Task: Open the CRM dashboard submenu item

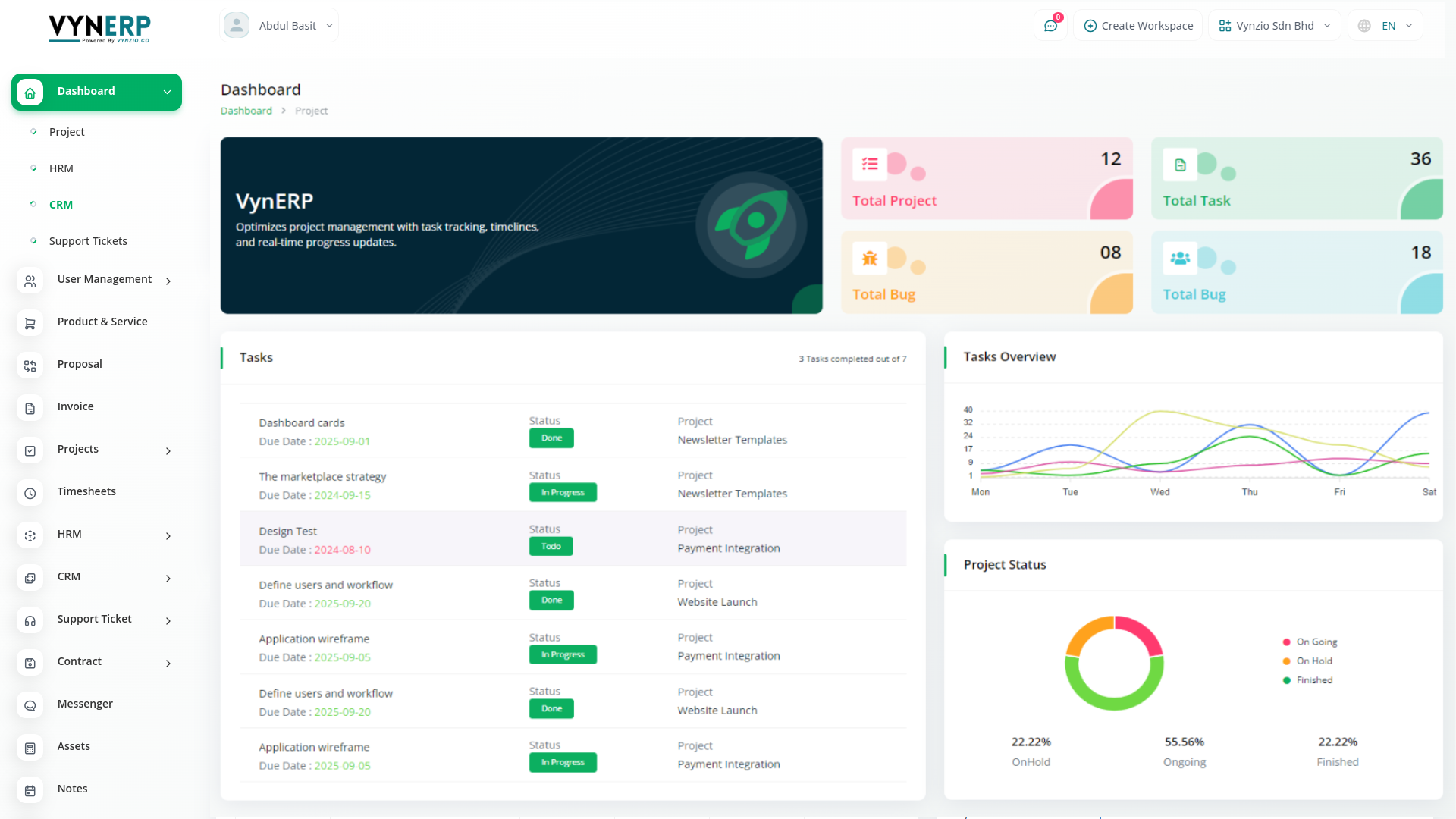Action: (x=61, y=205)
